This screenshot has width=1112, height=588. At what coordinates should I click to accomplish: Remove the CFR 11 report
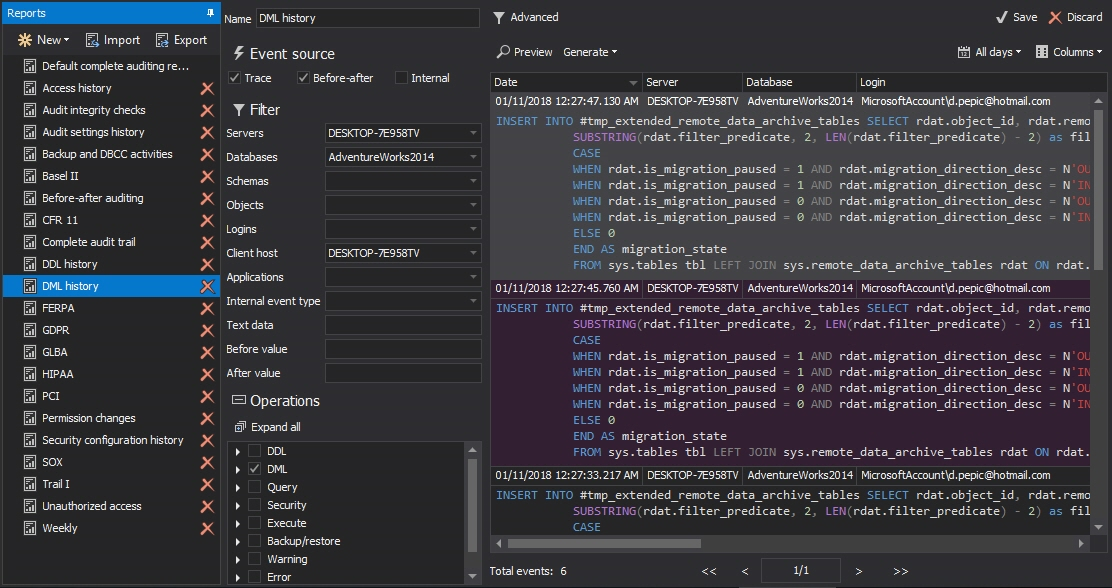pyautogui.click(x=207, y=221)
